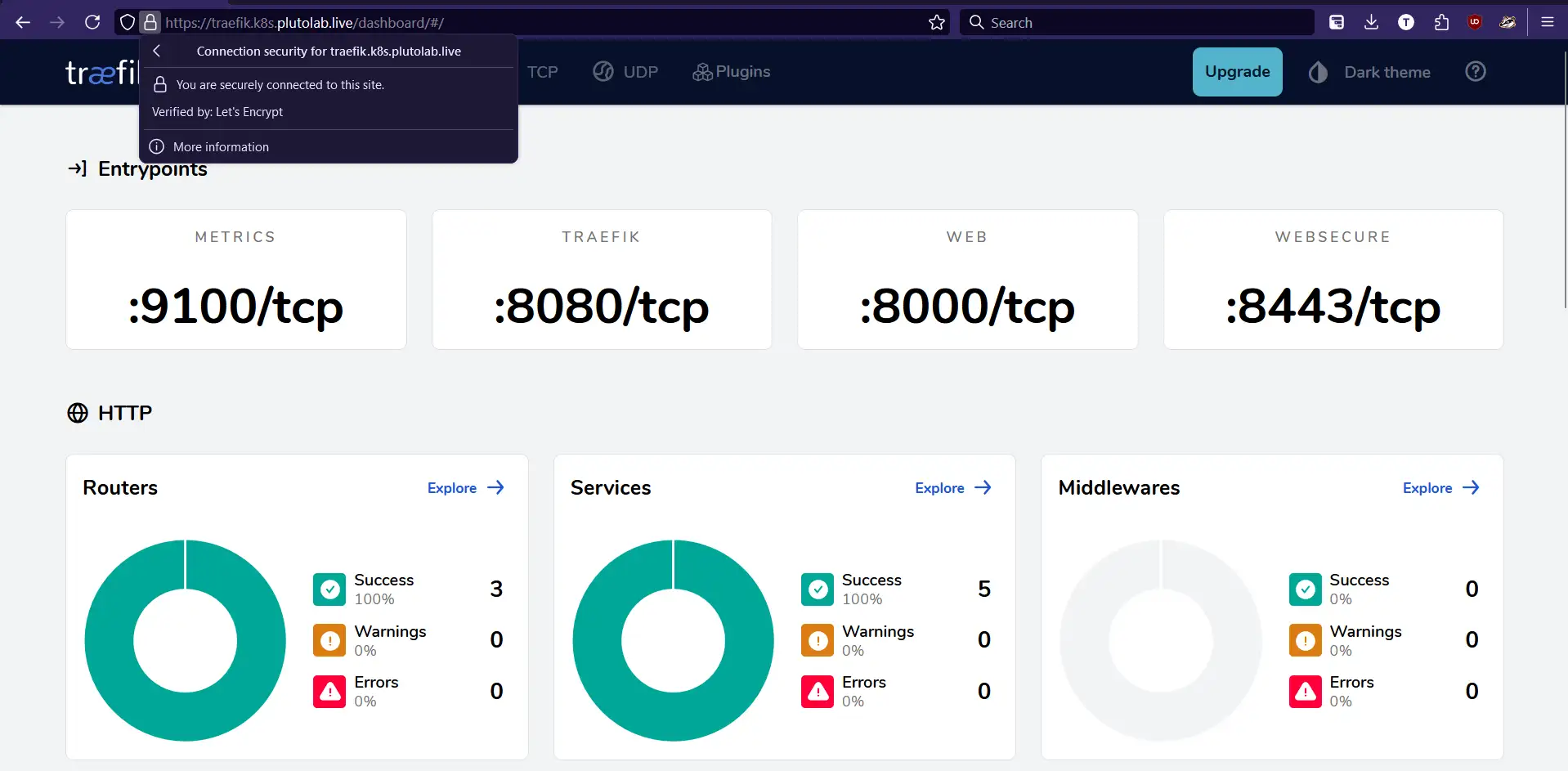Image resolution: width=1568 pixels, height=771 pixels.
Task: Explore the Middlewares section
Action: tap(1440, 488)
